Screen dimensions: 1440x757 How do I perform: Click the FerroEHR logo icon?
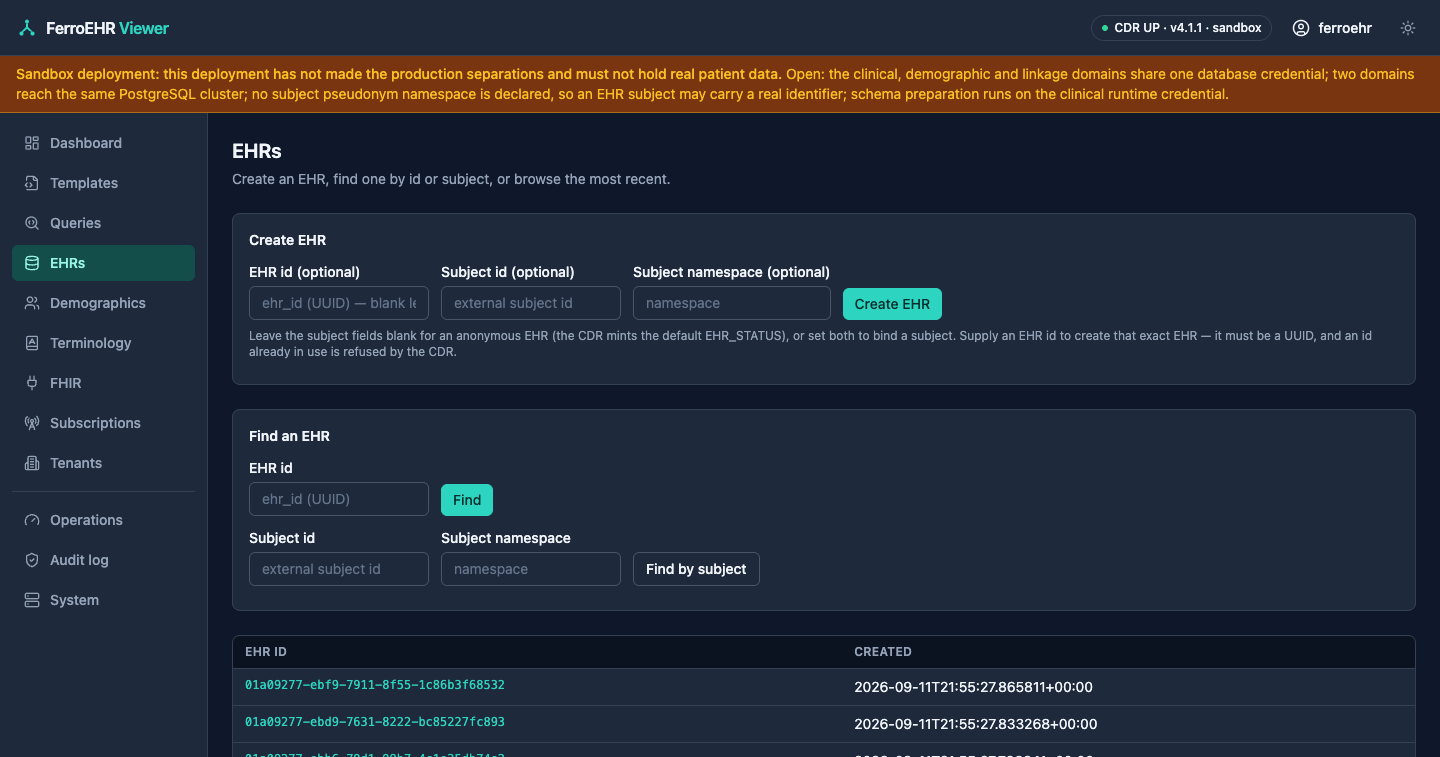click(27, 28)
